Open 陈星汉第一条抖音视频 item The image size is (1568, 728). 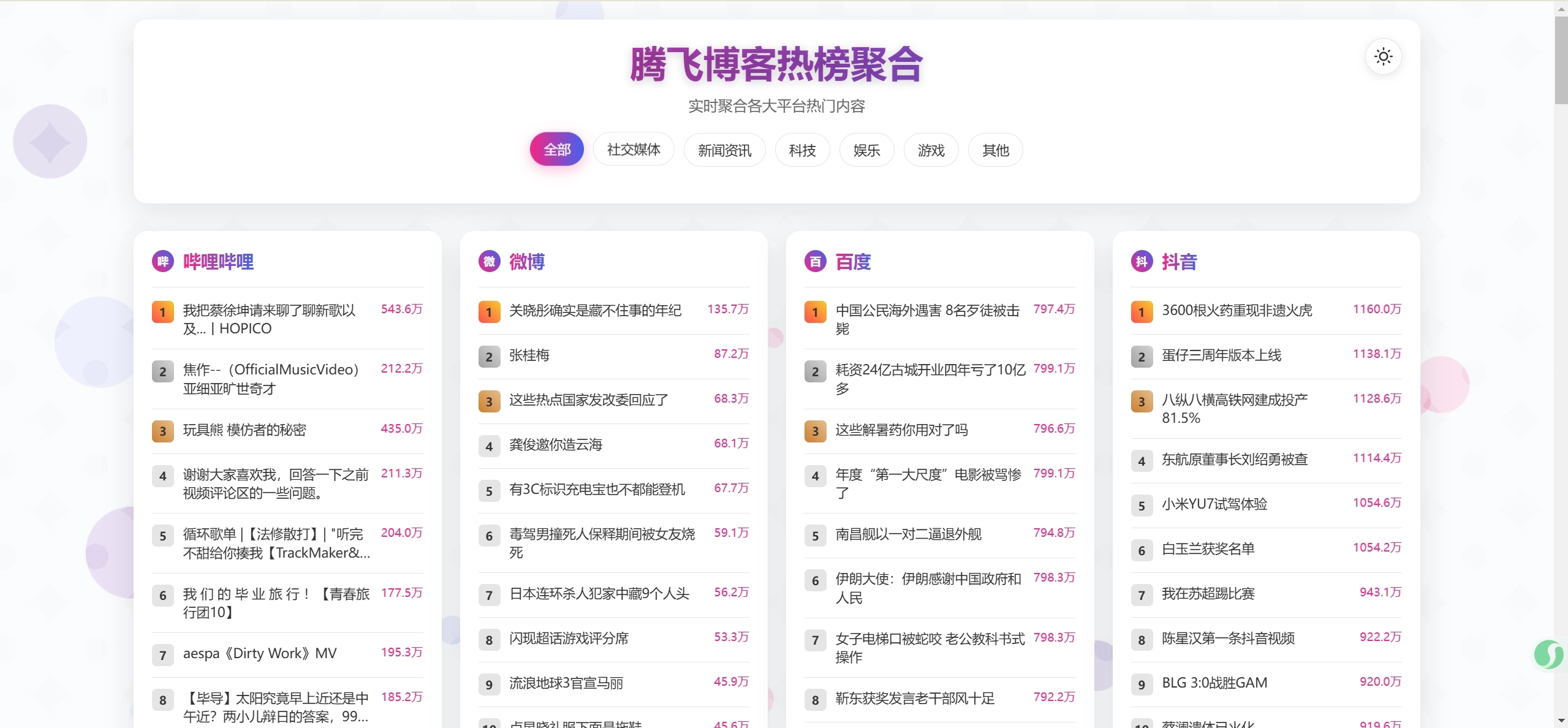(x=1266, y=639)
